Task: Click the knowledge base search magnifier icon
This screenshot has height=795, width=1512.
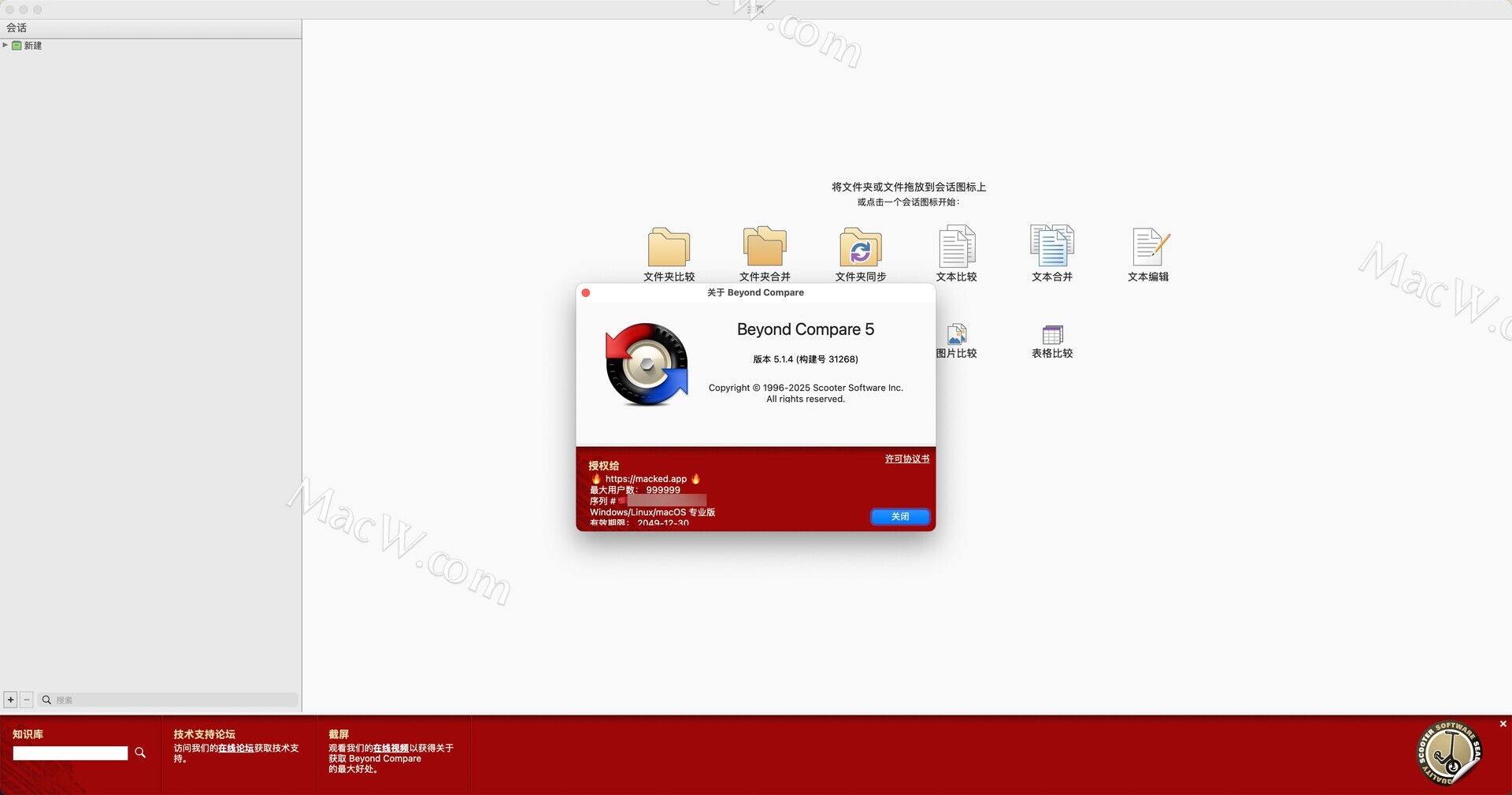Action: pos(140,752)
